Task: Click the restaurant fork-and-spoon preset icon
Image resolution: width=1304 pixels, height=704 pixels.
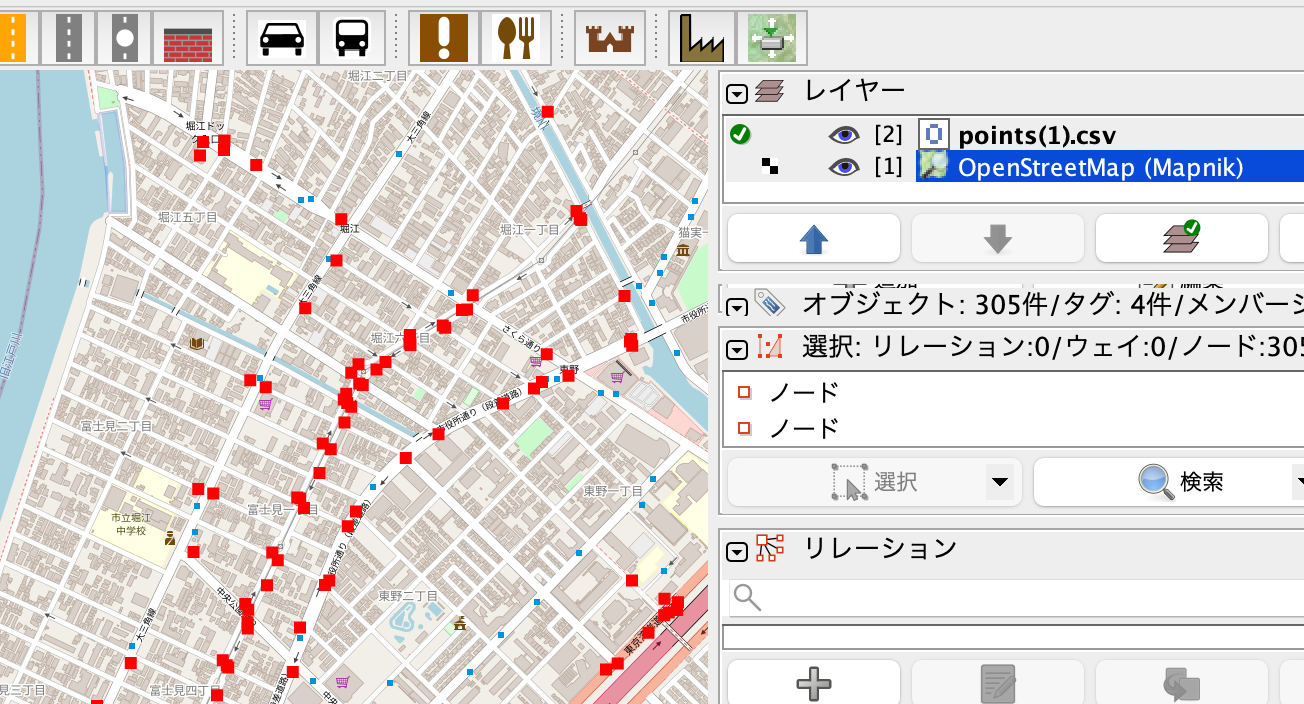Action: point(516,37)
